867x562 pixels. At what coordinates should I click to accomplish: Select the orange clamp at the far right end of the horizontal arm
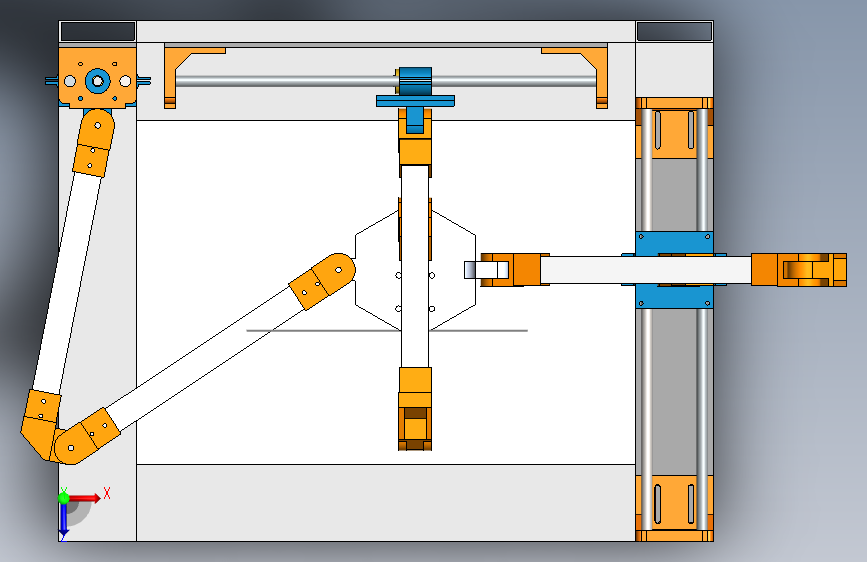tap(799, 270)
